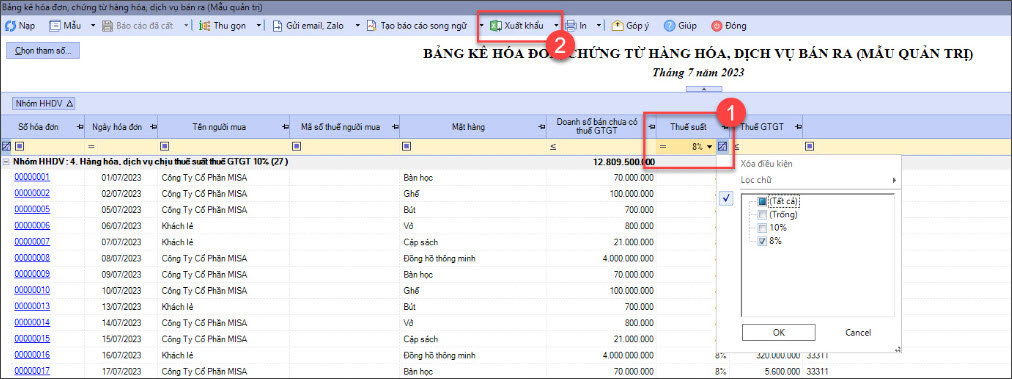Open Báo cáo đã cất dropdown arrow

tap(187, 26)
